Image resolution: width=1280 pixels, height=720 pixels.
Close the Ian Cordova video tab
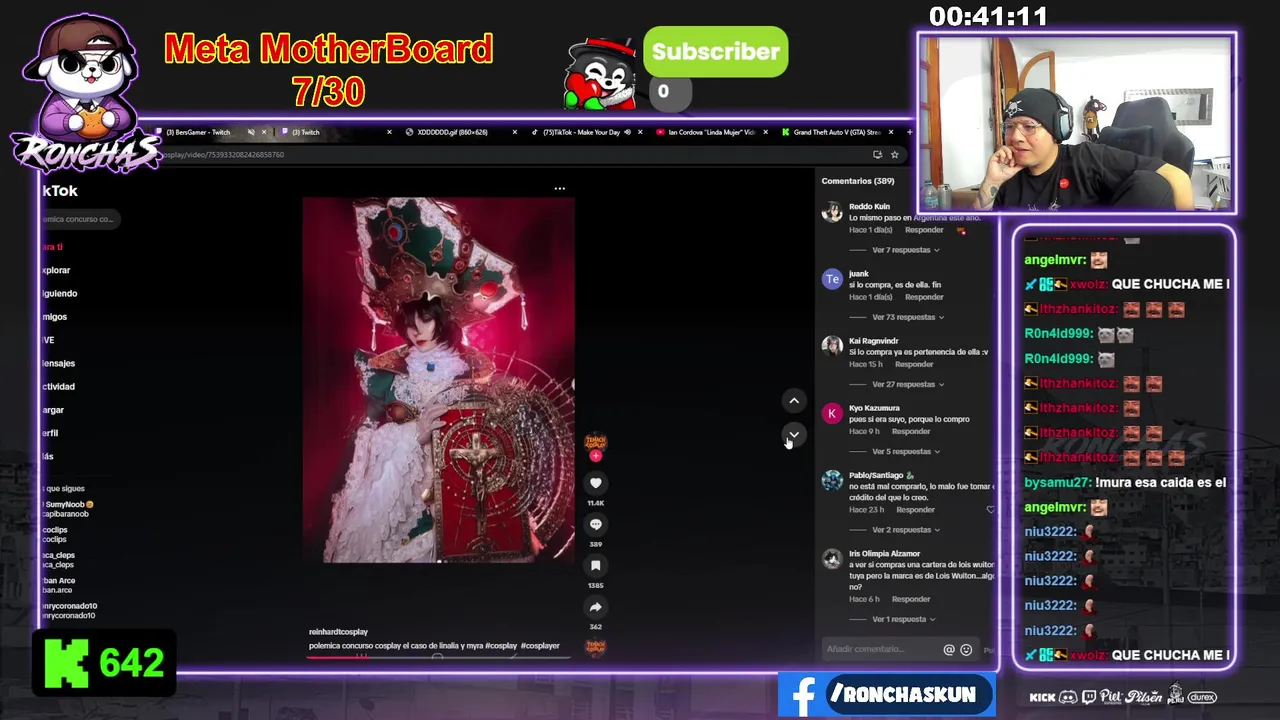coord(766,132)
